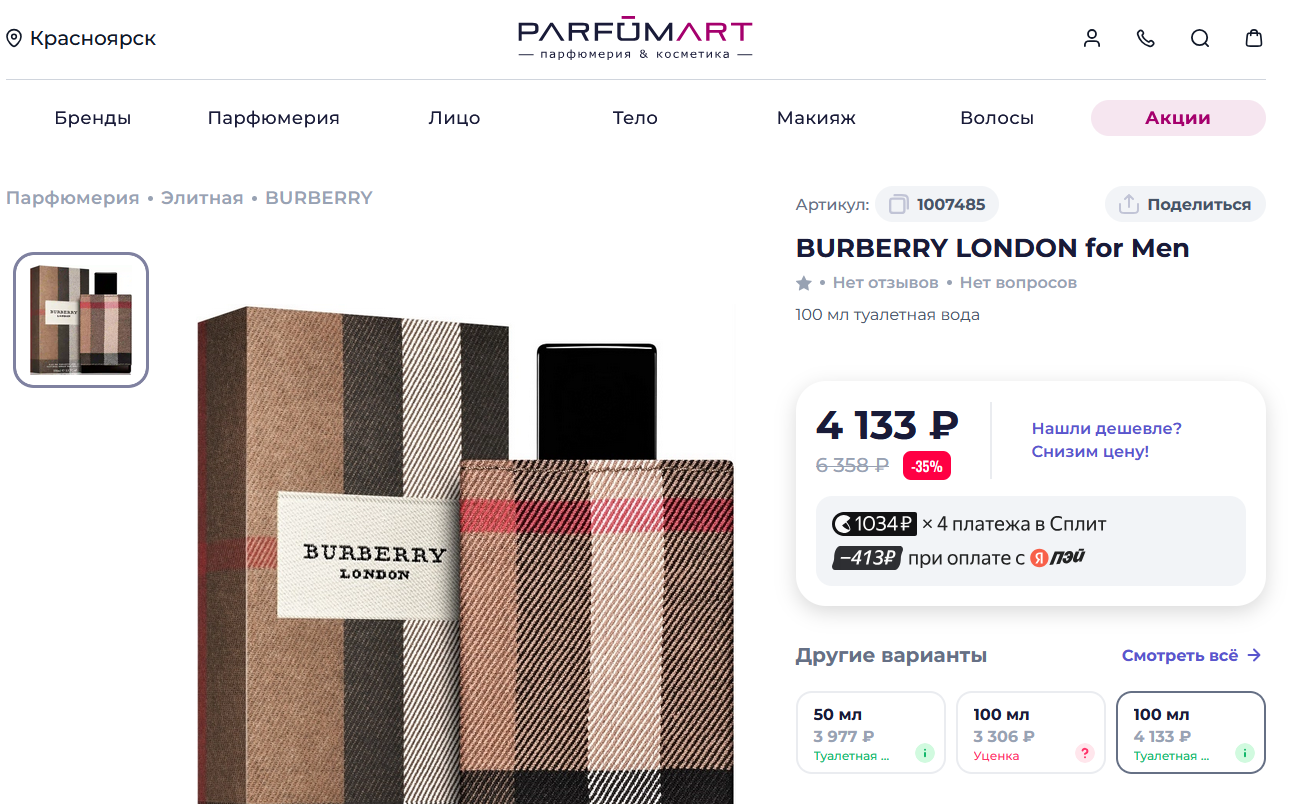The width and height of the screenshot is (1298, 804).
Task: Click the location pin icon by Красноярск
Action: tap(14, 38)
